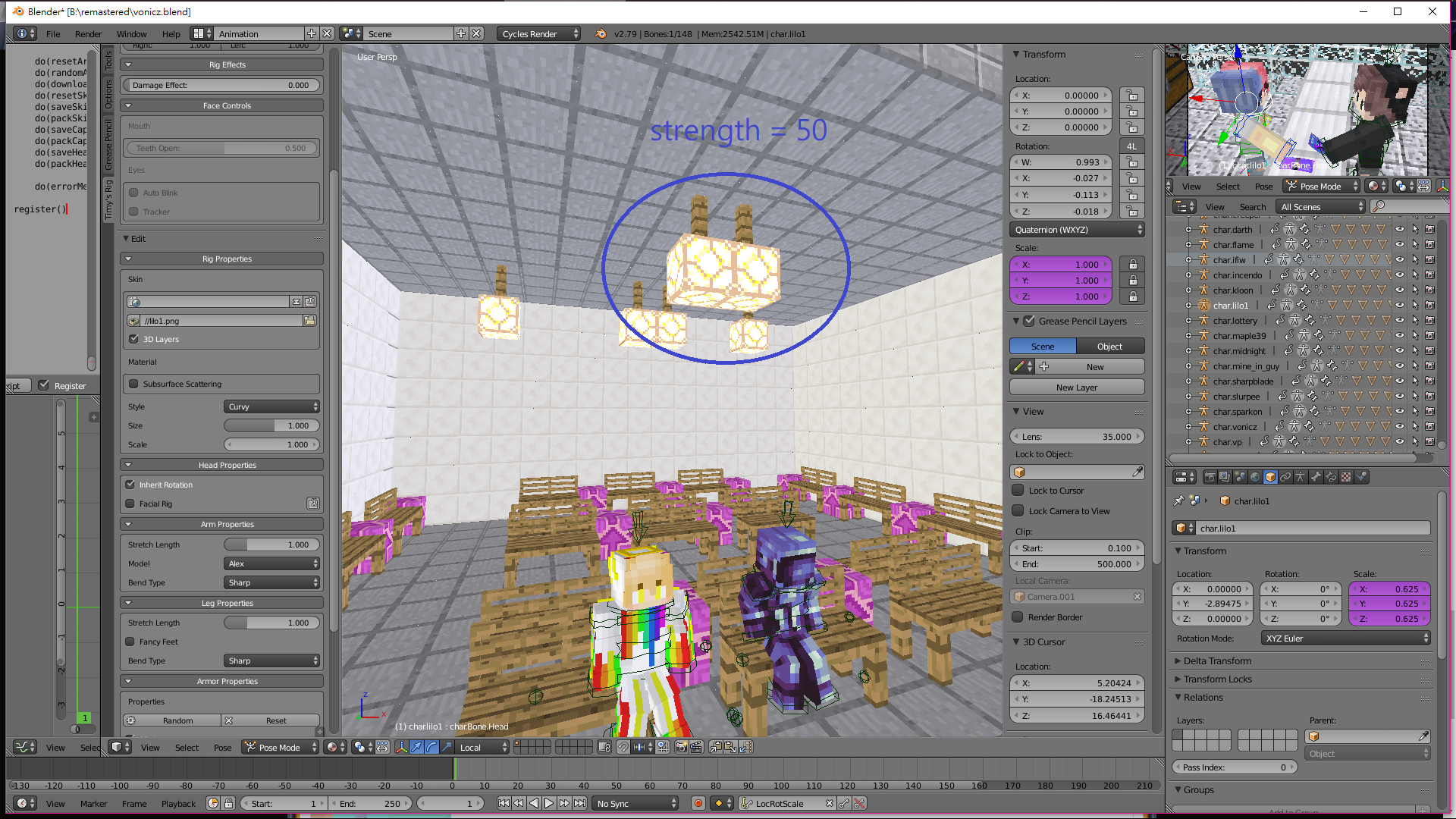The height and width of the screenshot is (819, 1456).
Task: Select the Object properties cube tab
Action: 1270,477
